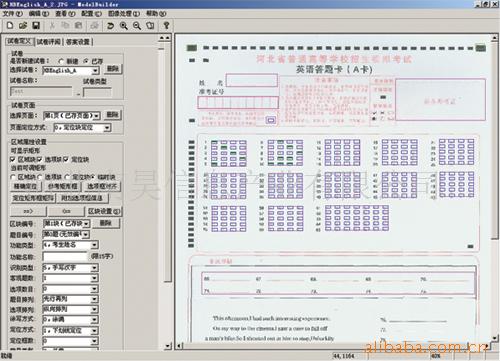Toggle the 定位块 display checkbox
The image size is (500, 361).
(66, 160)
